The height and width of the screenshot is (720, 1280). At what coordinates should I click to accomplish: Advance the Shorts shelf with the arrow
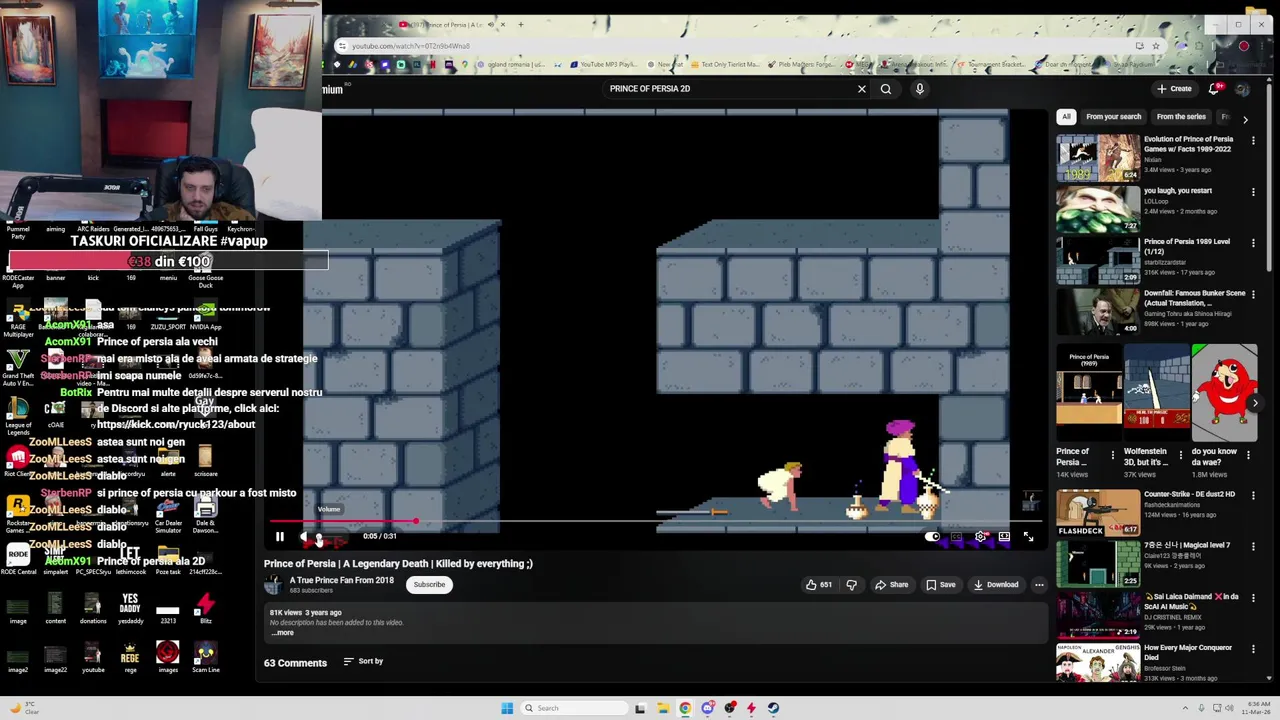pos(1254,403)
